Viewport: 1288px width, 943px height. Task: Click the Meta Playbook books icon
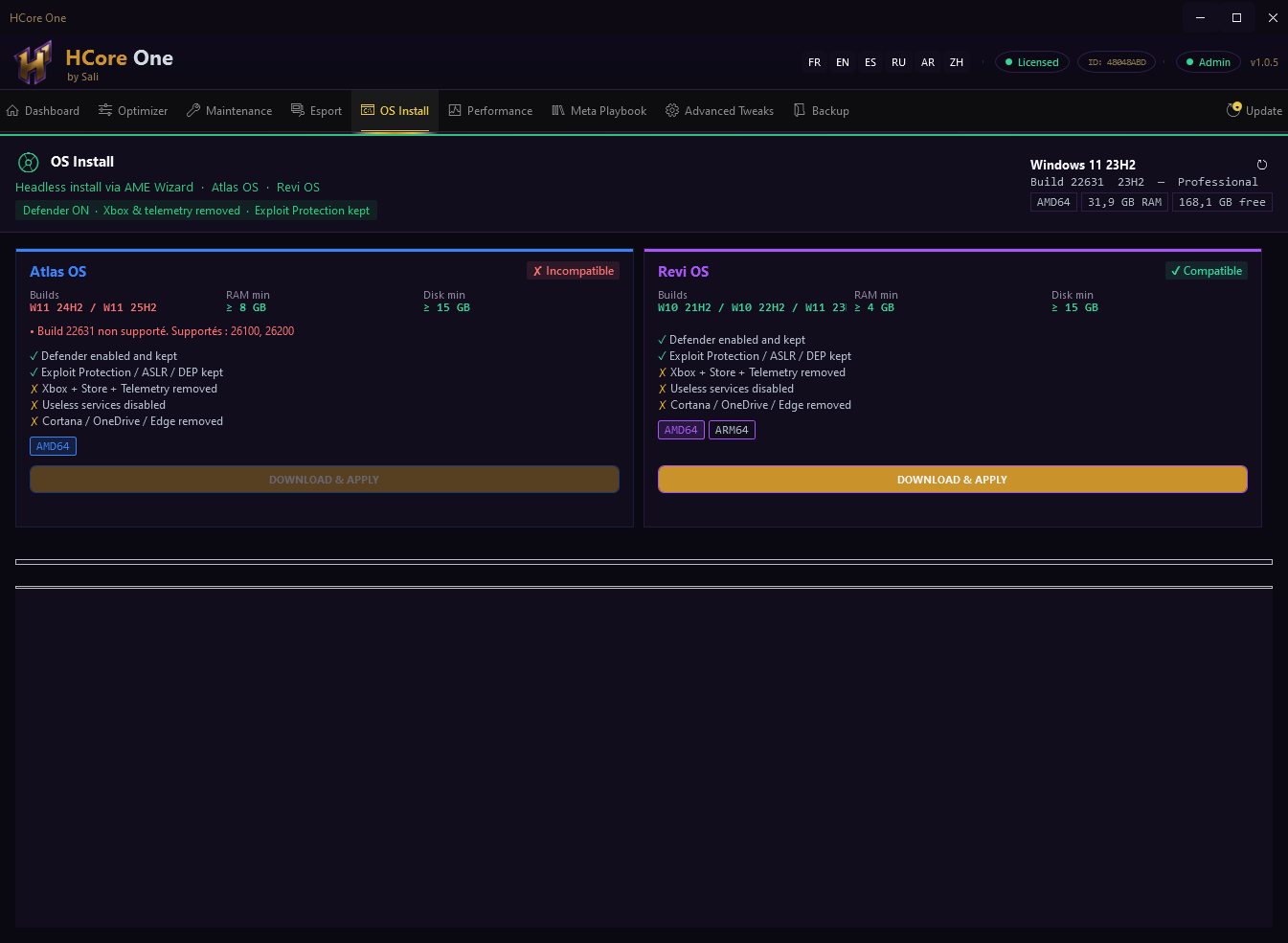point(558,111)
